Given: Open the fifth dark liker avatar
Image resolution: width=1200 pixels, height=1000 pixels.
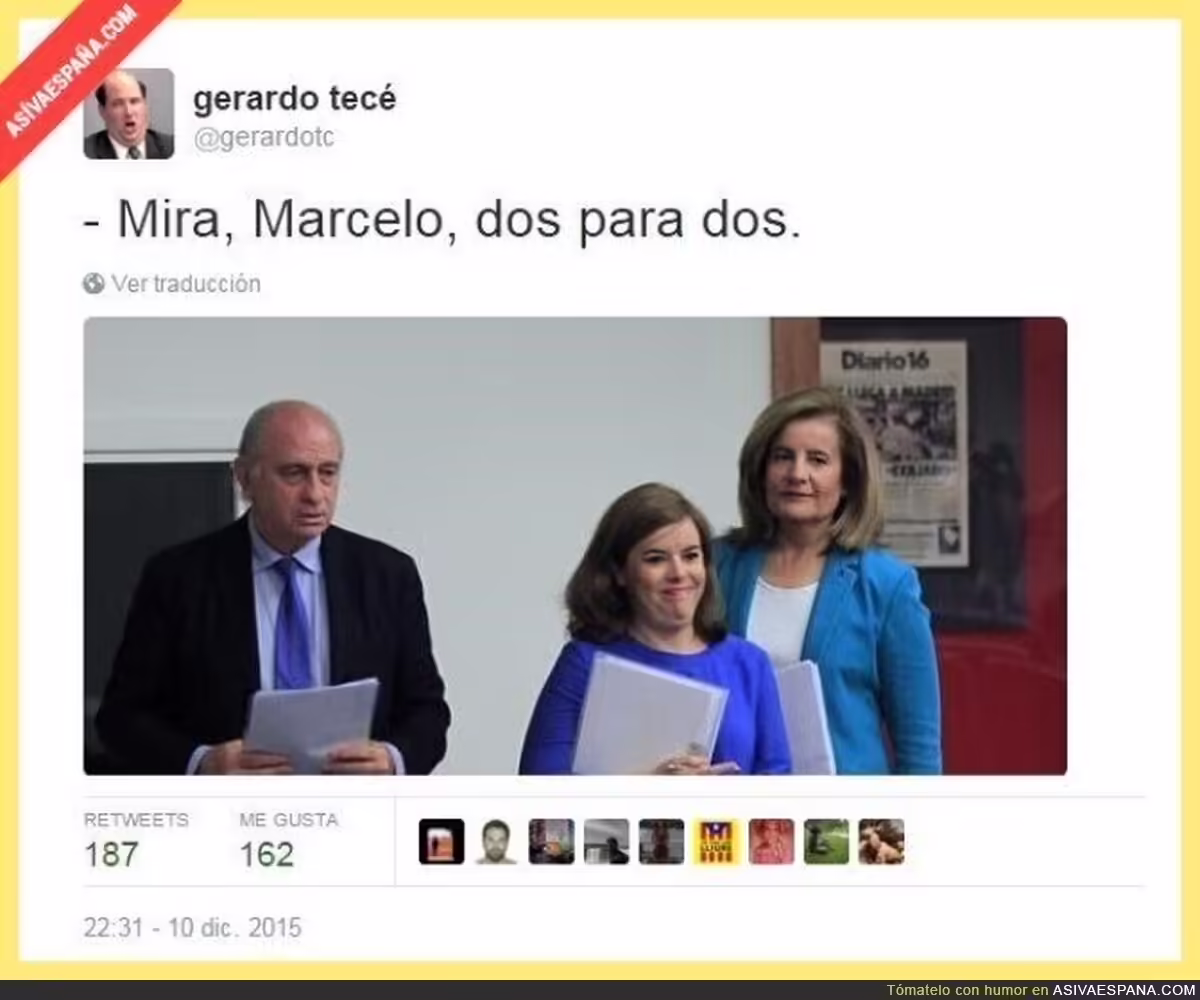Looking at the screenshot, I should coord(661,841).
